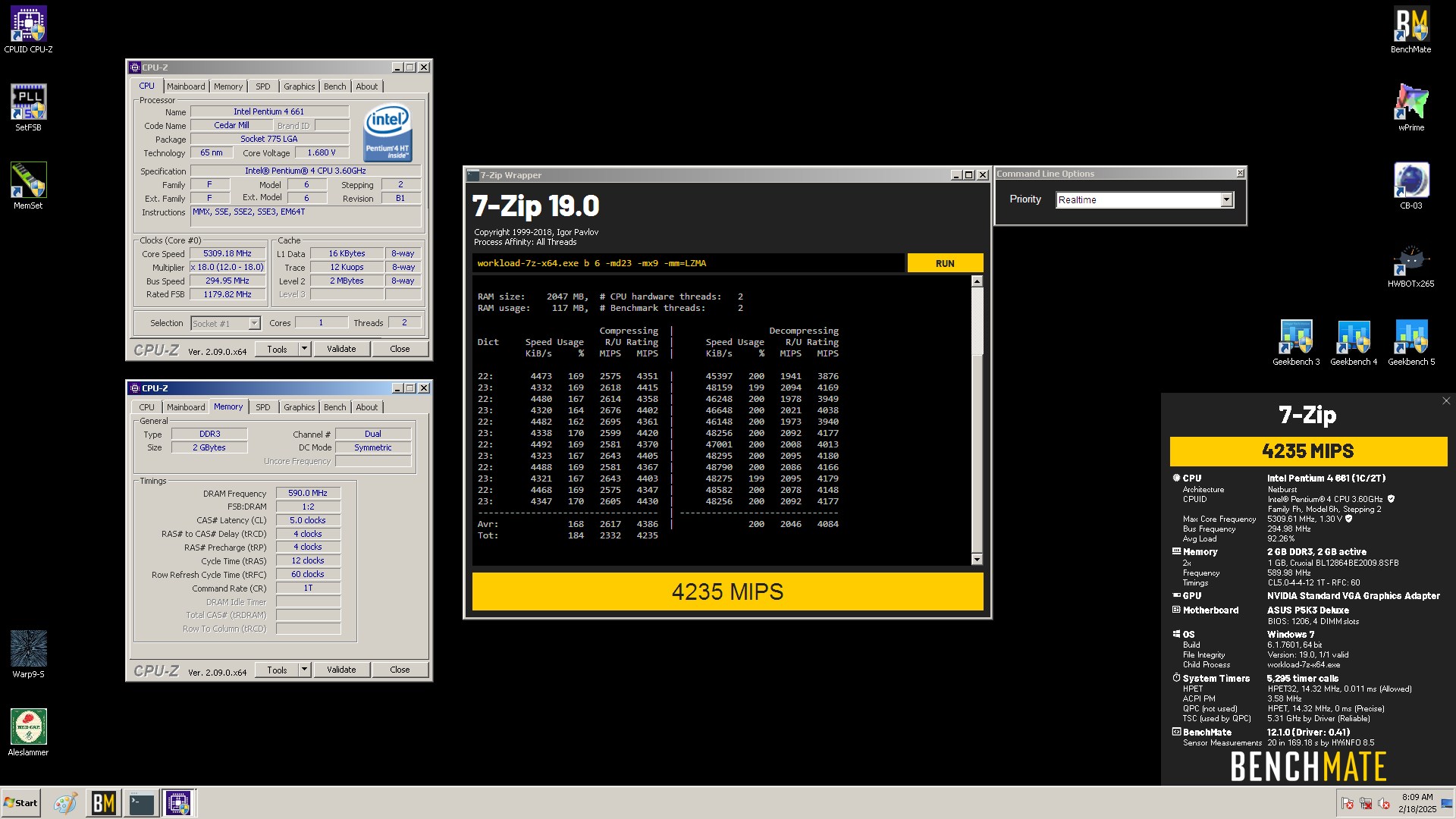
Task: Open the Aleslammer desktop icon
Action: [28, 733]
